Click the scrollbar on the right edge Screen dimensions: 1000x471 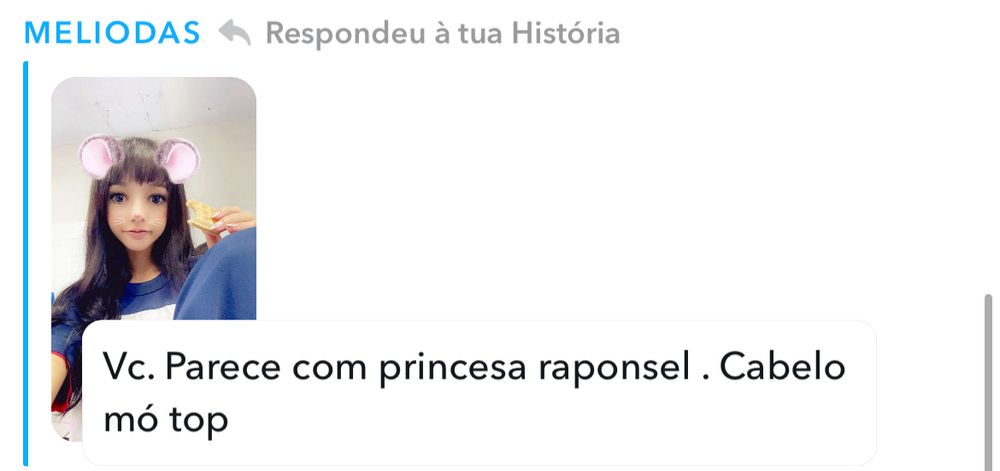tap(988, 381)
